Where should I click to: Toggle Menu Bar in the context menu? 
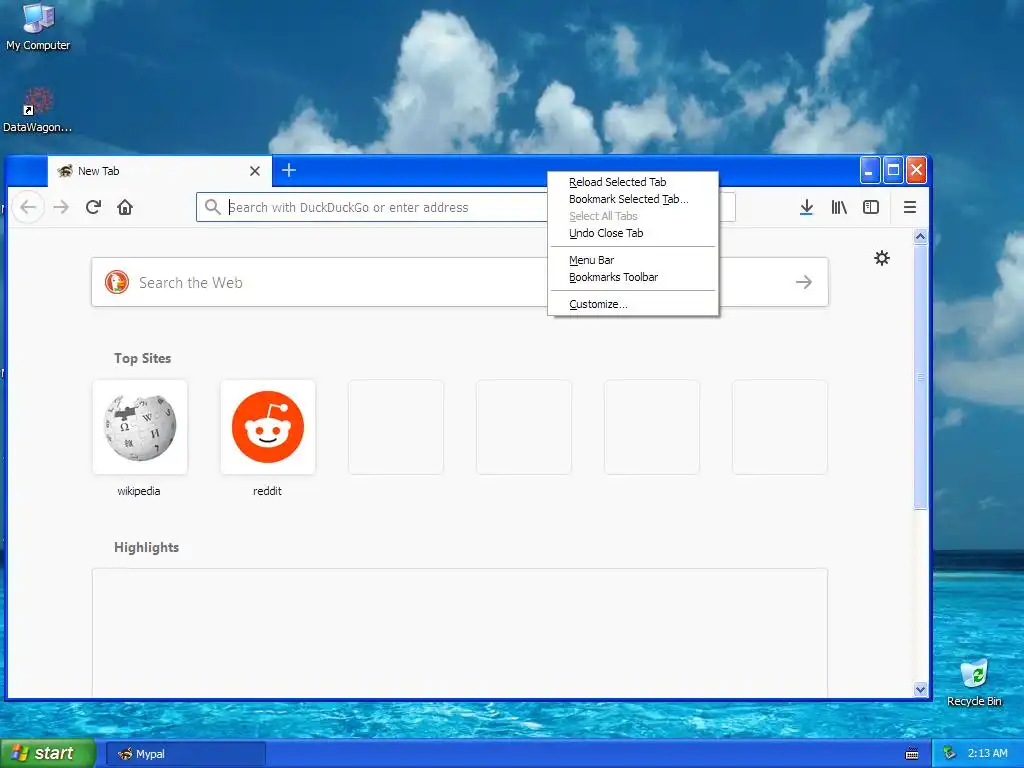tap(633, 260)
